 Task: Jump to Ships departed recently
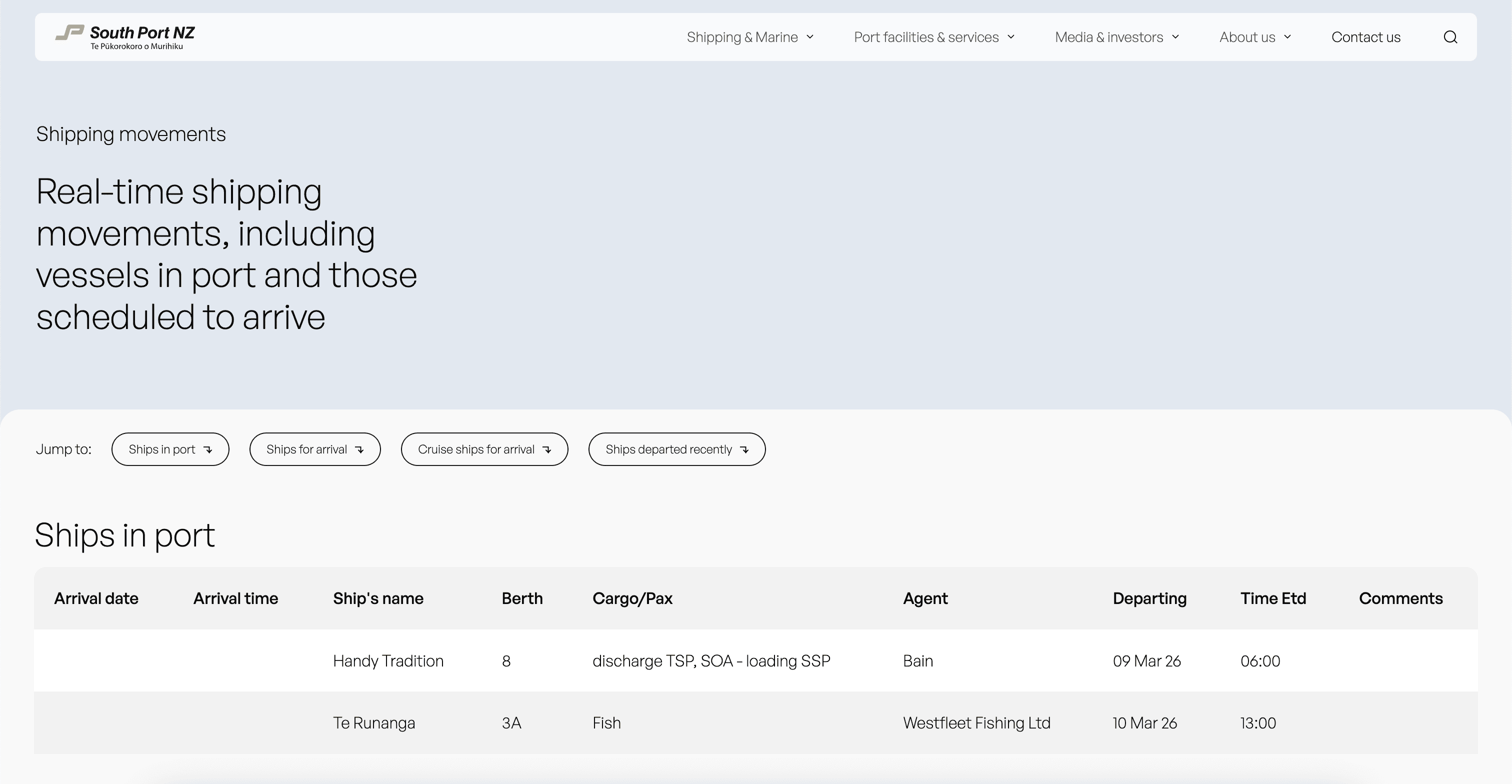tap(668, 449)
